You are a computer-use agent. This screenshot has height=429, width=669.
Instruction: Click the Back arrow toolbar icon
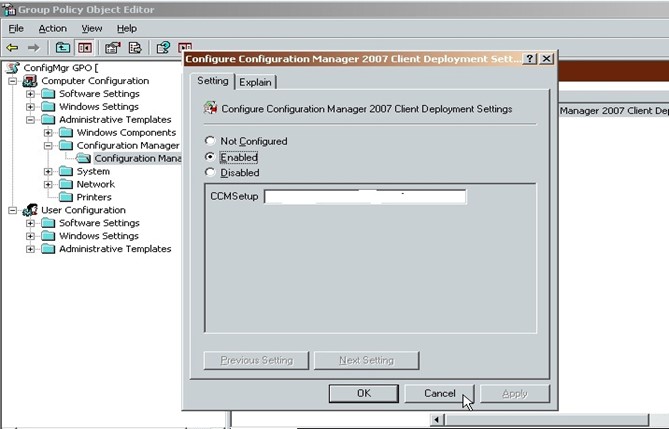click(x=12, y=47)
